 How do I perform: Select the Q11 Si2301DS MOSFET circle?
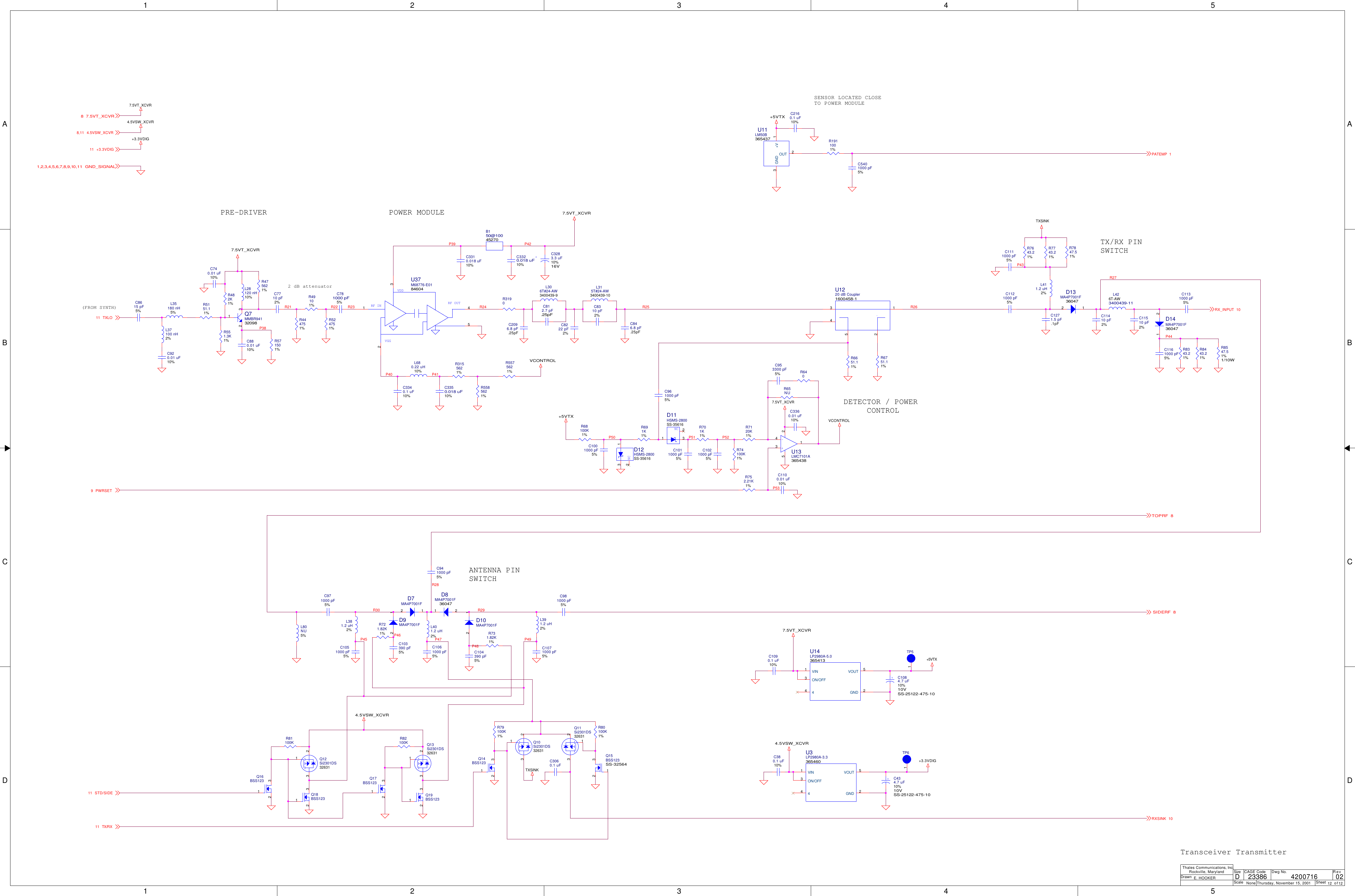pos(570,746)
